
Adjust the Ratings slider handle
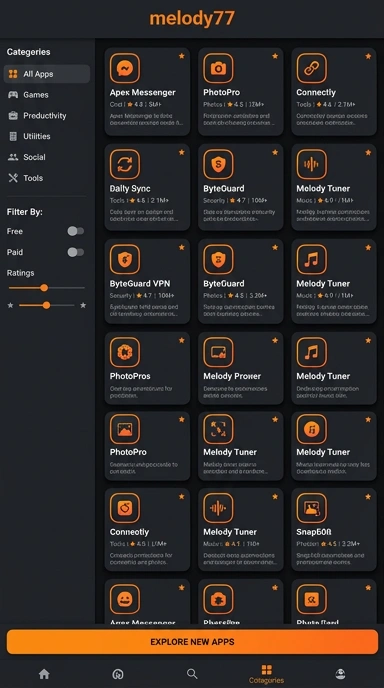pos(44,288)
